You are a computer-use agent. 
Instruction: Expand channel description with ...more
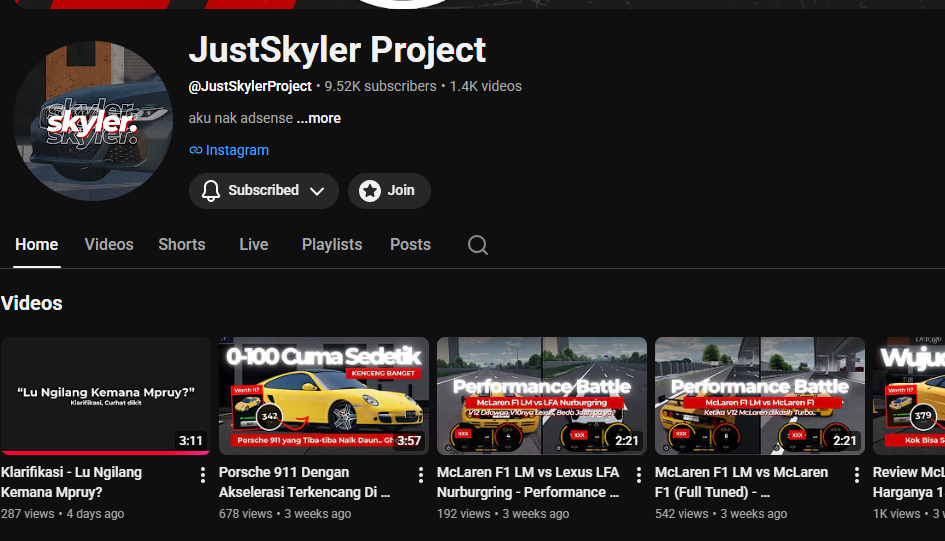(x=318, y=118)
